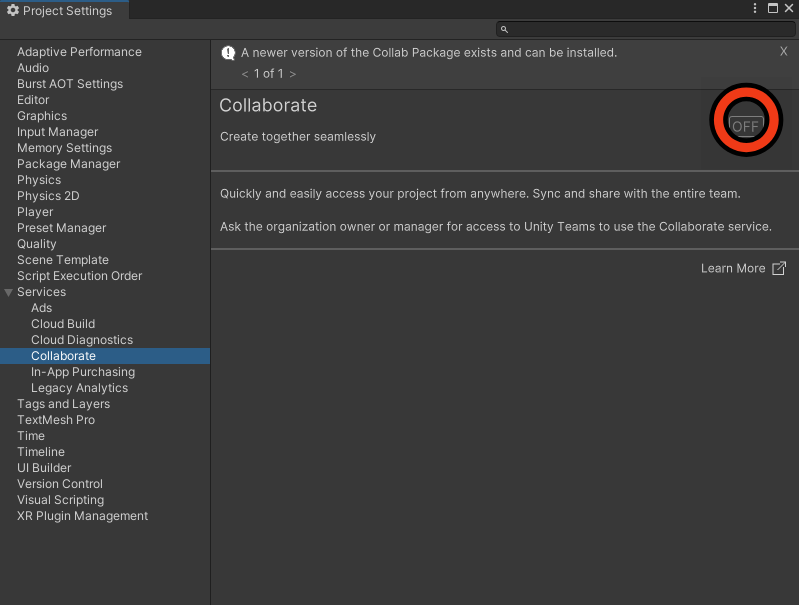Select Audio settings

pyautogui.click(x=33, y=68)
